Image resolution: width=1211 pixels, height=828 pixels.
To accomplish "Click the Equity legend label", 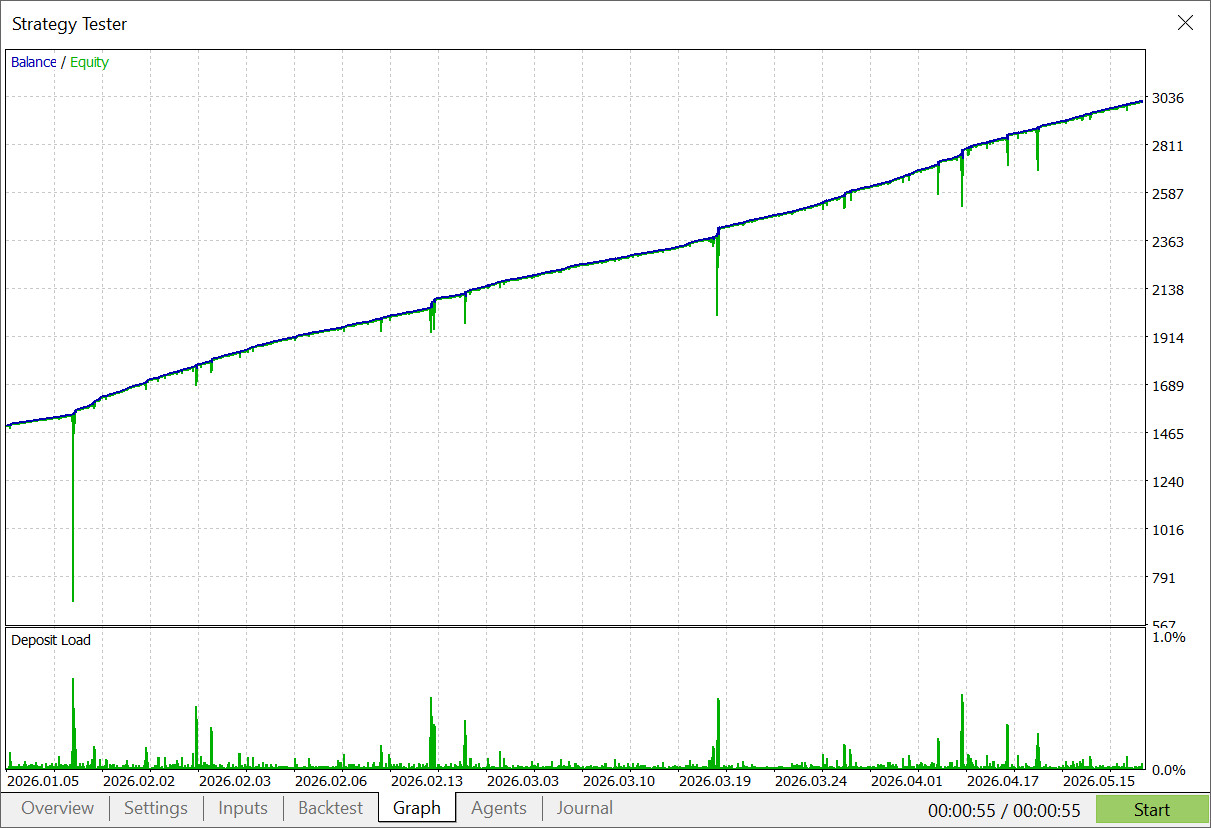I will click(x=89, y=62).
